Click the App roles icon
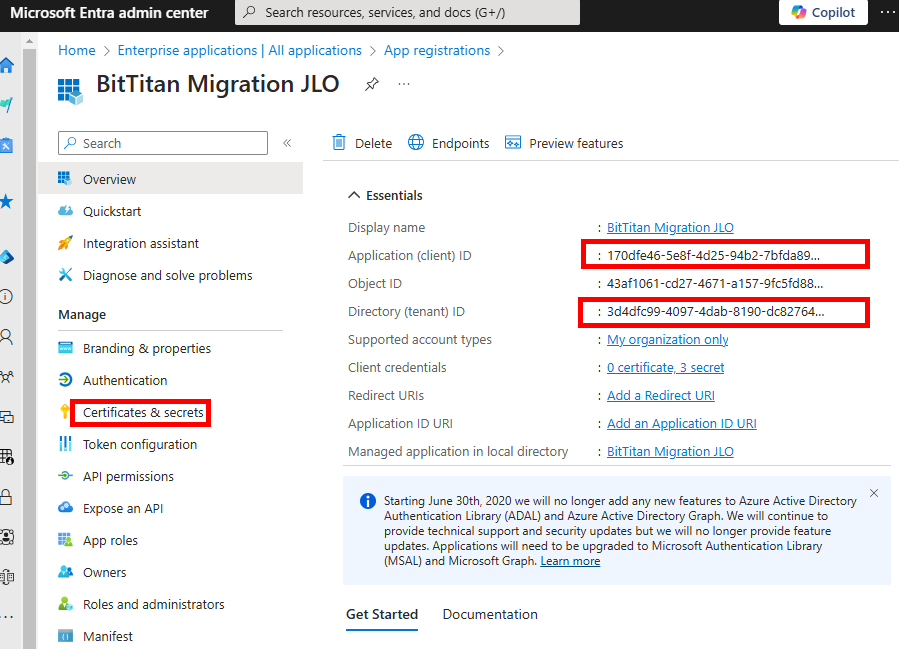 point(65,539)
